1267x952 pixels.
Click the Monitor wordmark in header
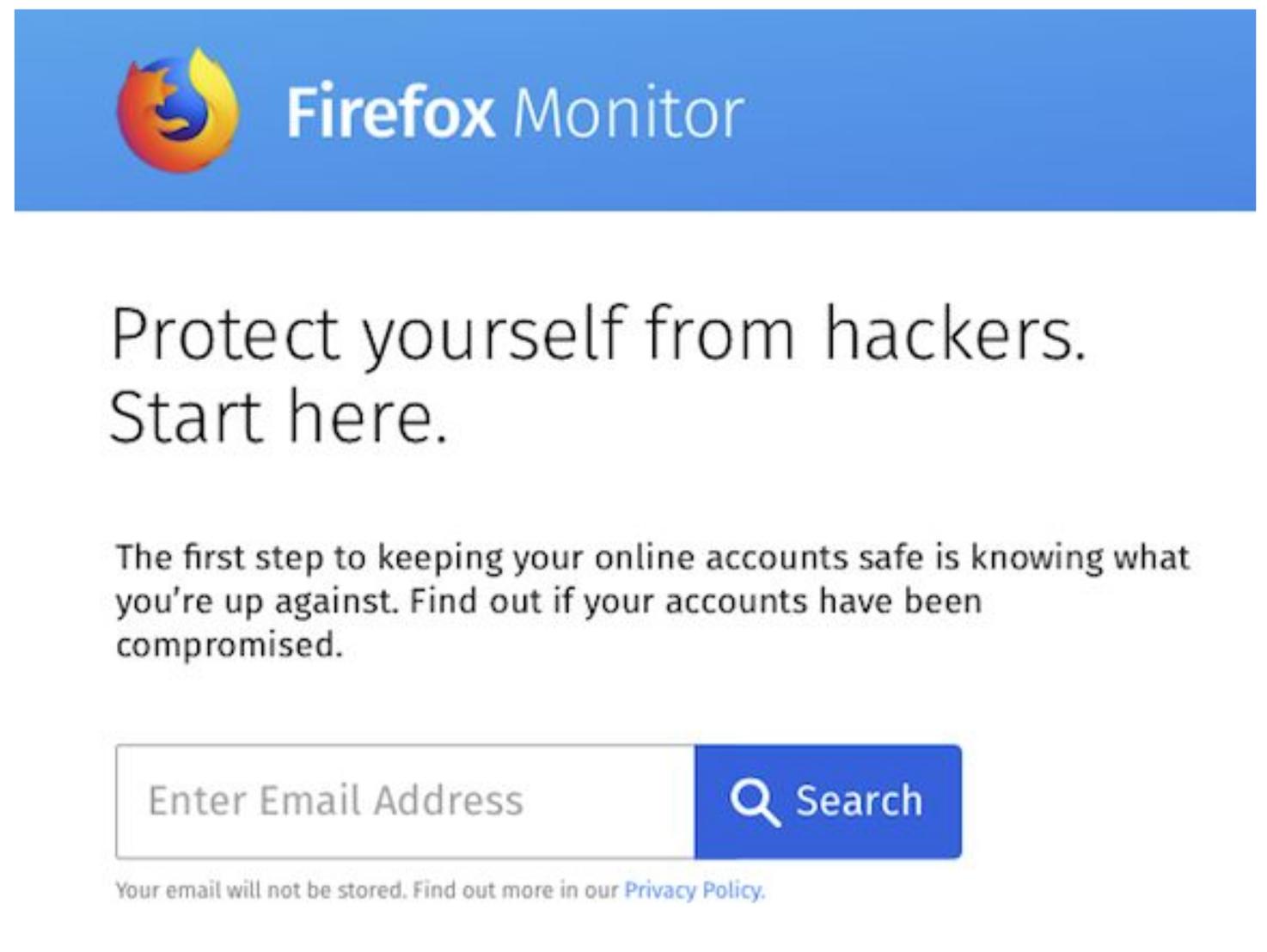[628, 113]
